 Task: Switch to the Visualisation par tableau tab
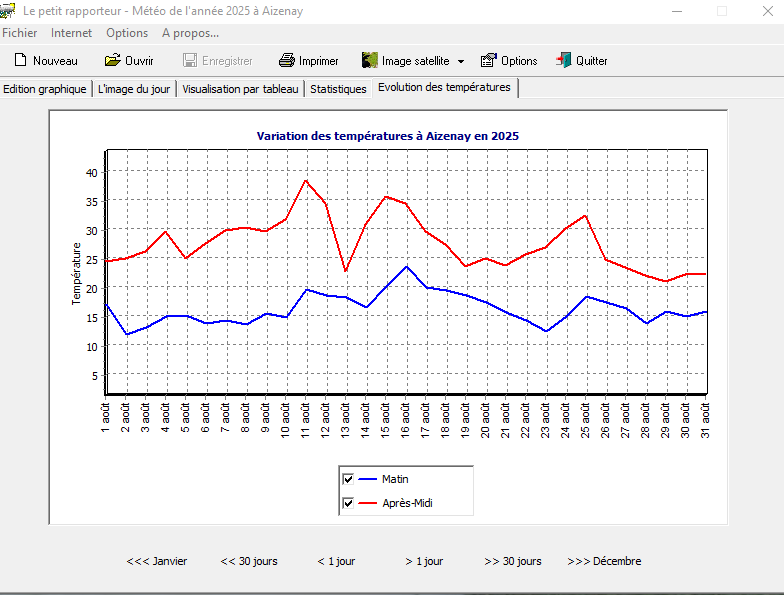pyautogui.click(x=240, y=89)
